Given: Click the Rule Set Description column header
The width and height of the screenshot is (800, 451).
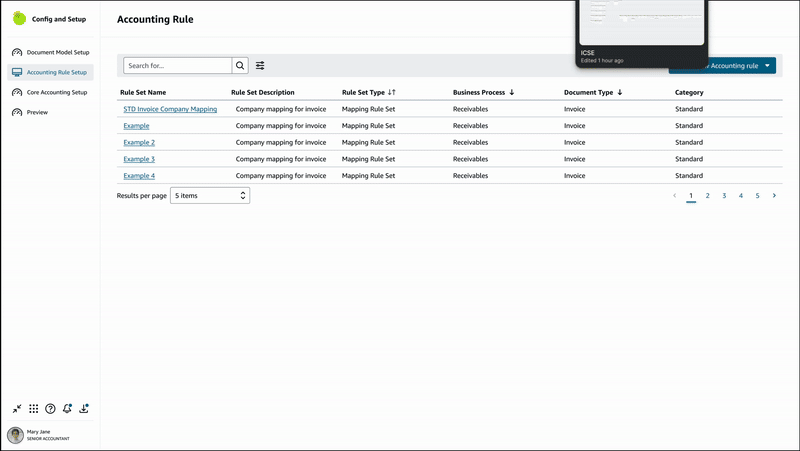Looking at the screenshot, I should (263, 92).
